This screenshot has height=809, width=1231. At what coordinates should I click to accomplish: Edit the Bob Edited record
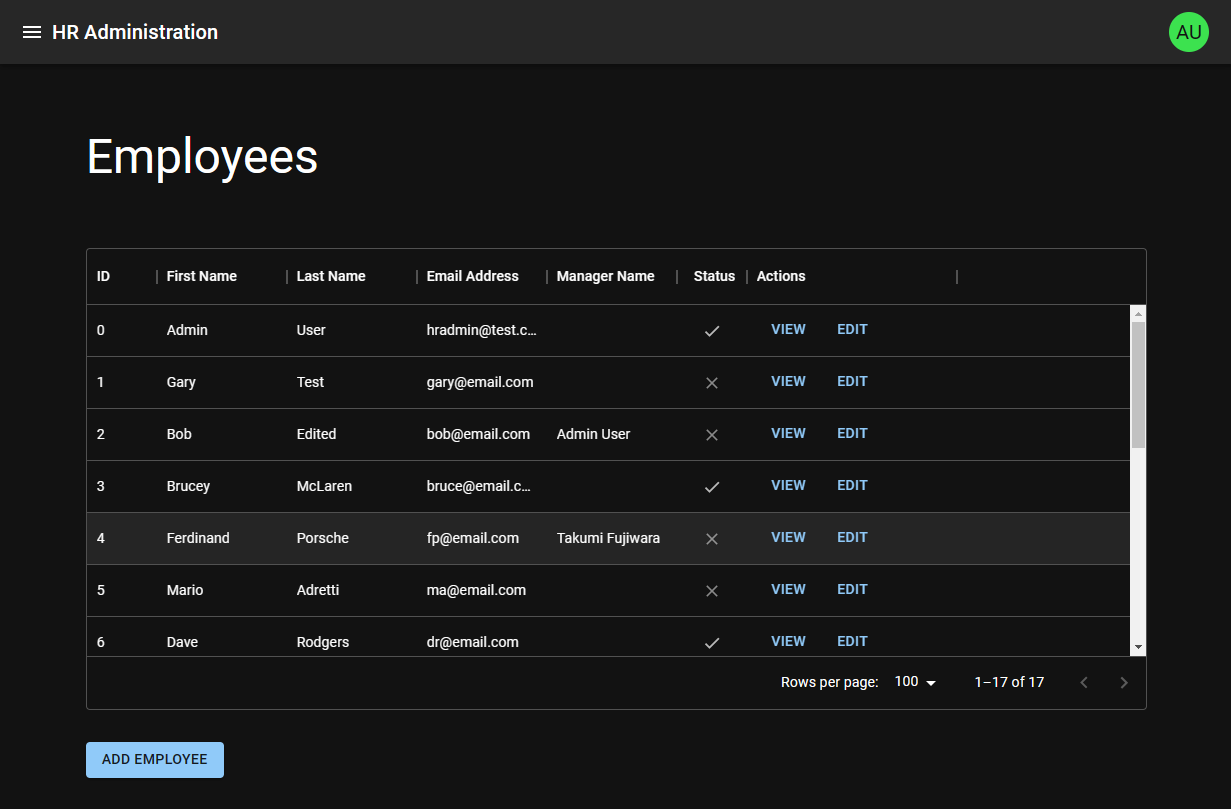(x=852, y=433)
